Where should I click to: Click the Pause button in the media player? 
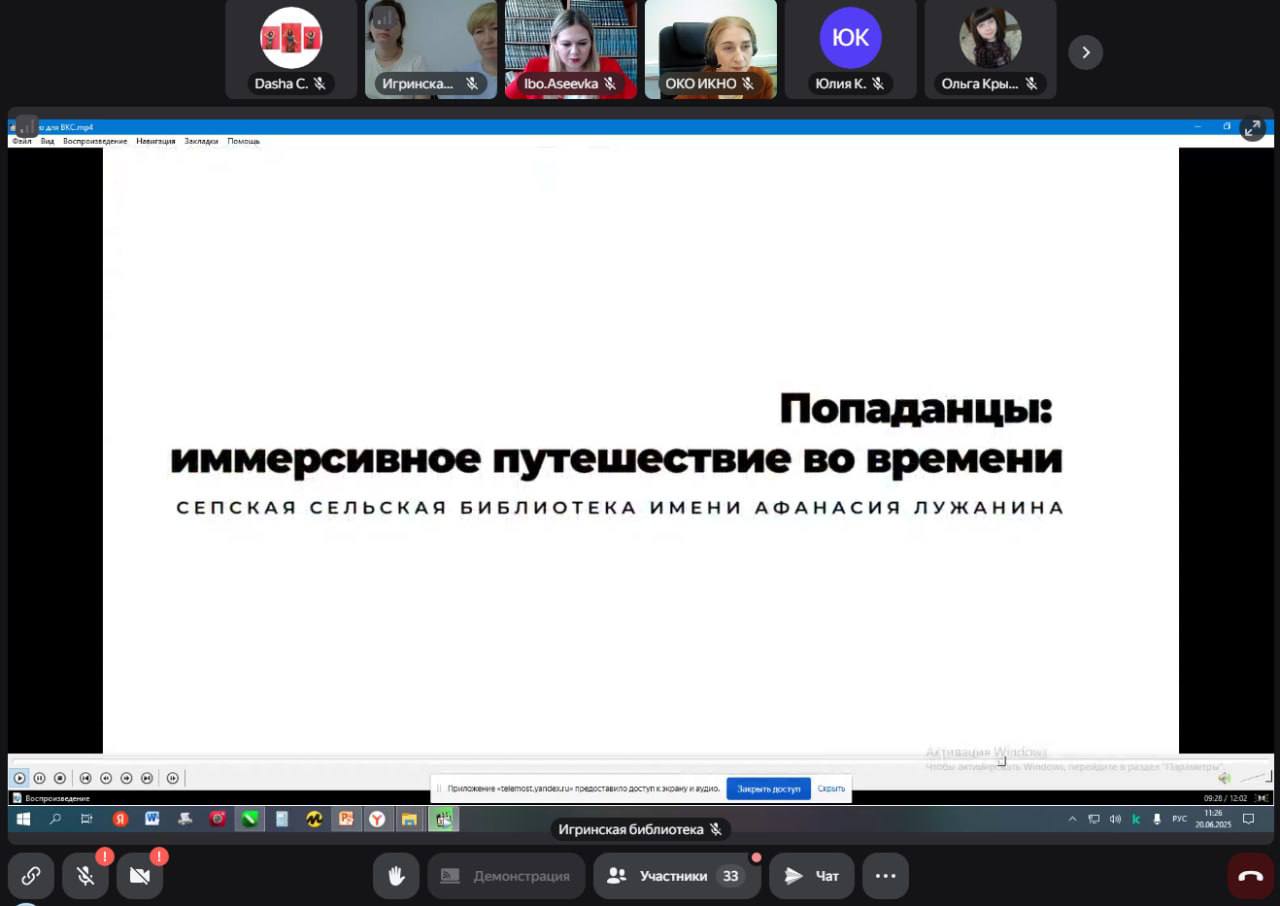[x=39, y=778]
